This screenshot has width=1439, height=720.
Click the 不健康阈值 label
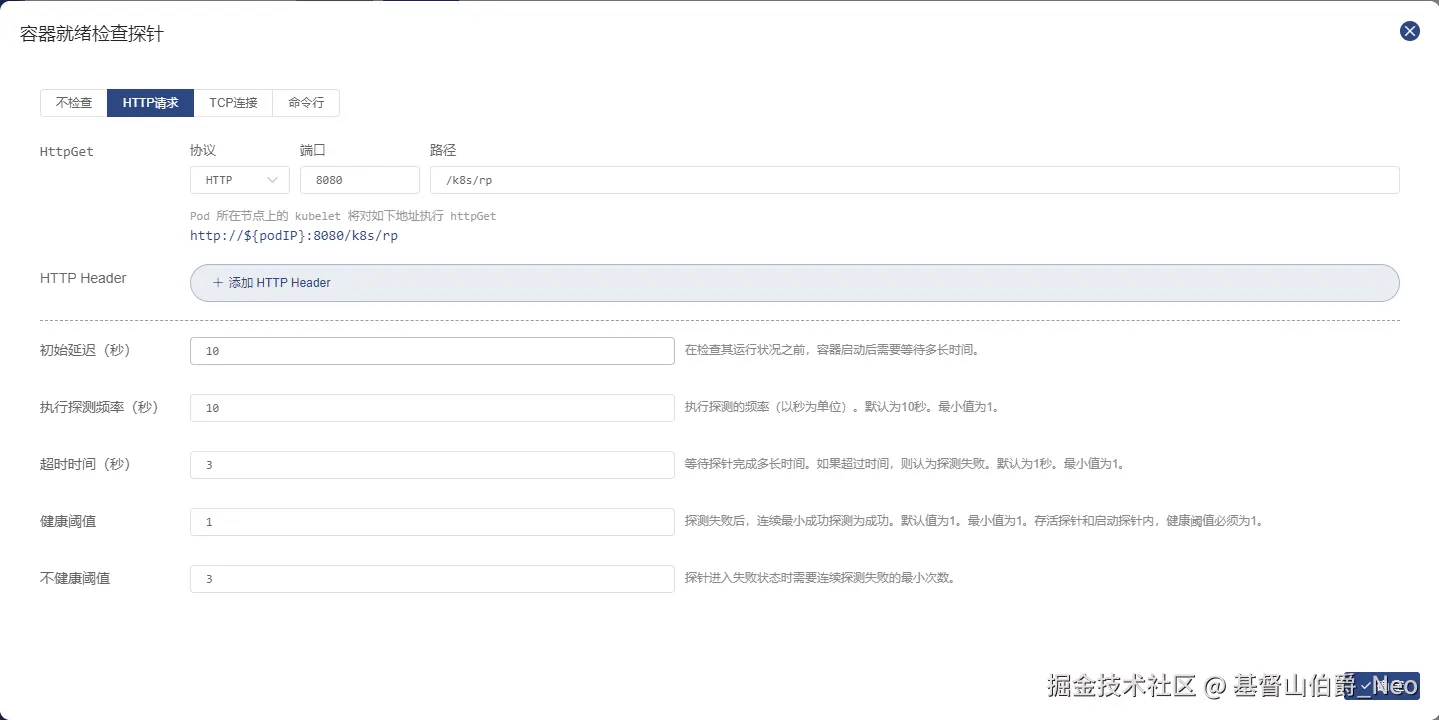tap(75, 578)
